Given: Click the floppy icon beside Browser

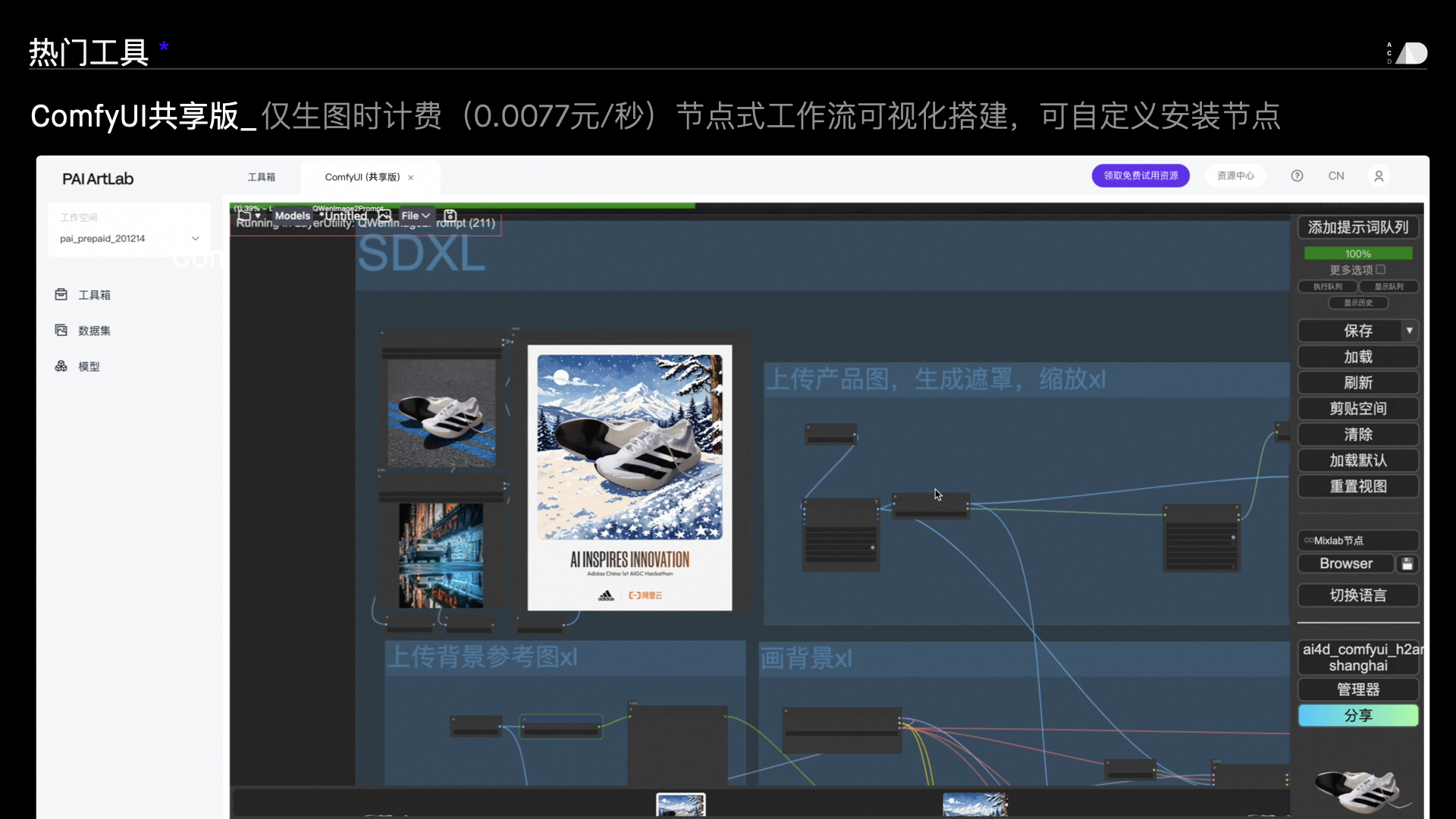Looking at the screenshot, I should 1407,563.
